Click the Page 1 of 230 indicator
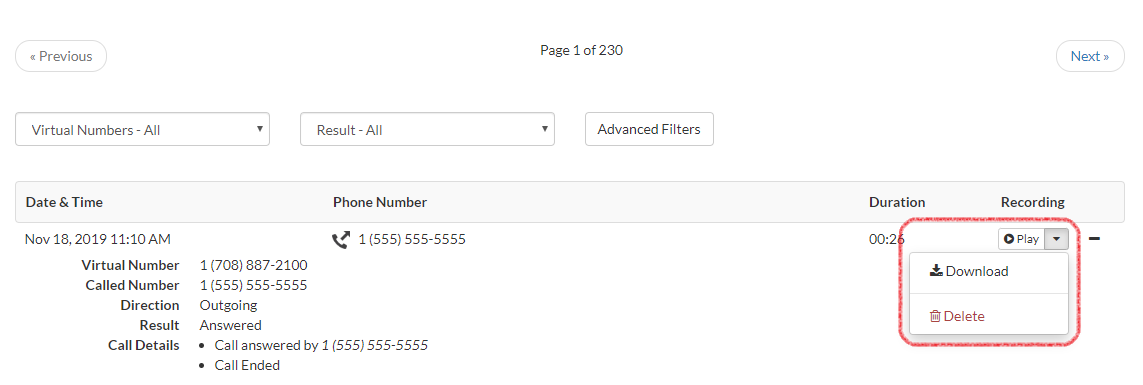1143x385 pixels. tap(582, 50)
